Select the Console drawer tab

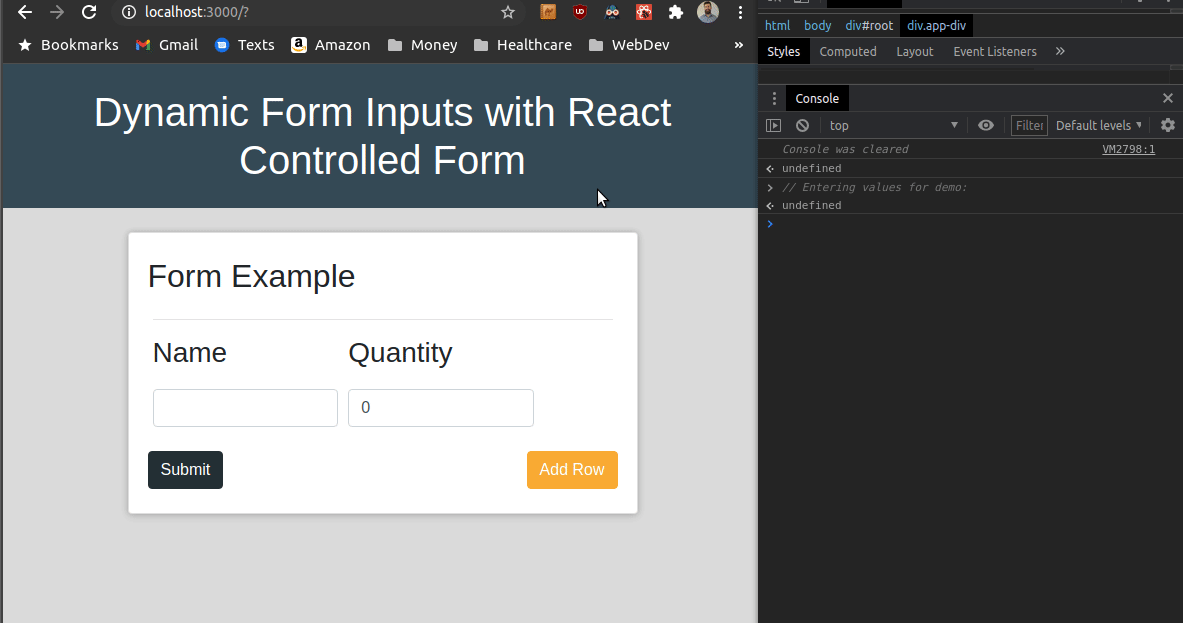[817, 99]
